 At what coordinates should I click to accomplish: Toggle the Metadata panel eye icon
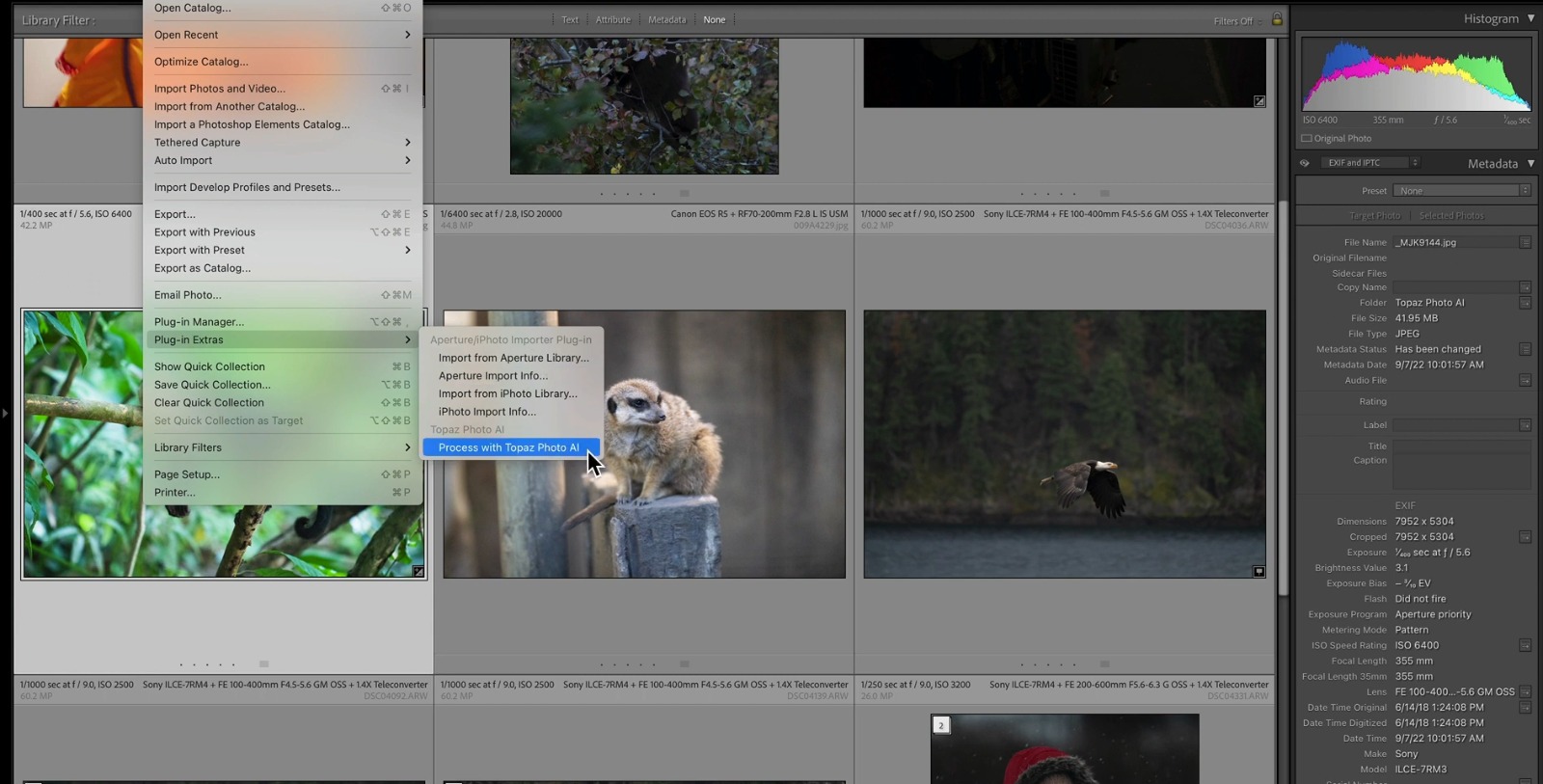[x=1305, y=163]
